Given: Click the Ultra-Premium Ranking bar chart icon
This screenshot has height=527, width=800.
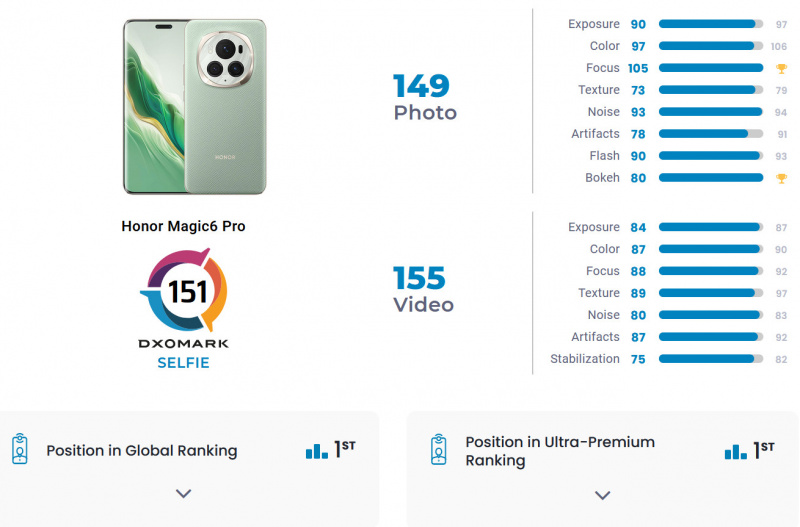Looking at the screenshot, I should pyautogui.click(x=735, y=451).
